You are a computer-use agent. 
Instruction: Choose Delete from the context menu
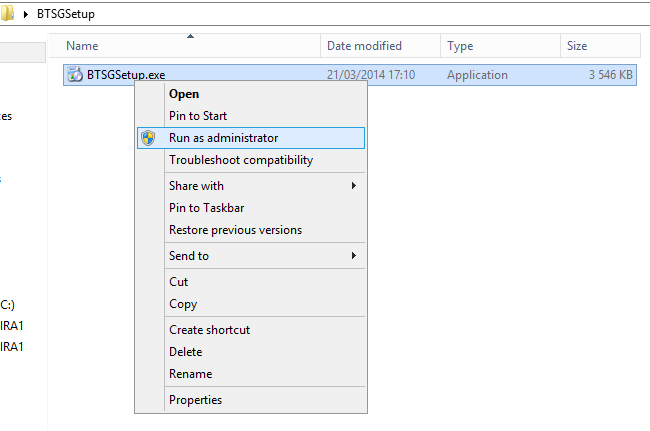tap(186, 352)
